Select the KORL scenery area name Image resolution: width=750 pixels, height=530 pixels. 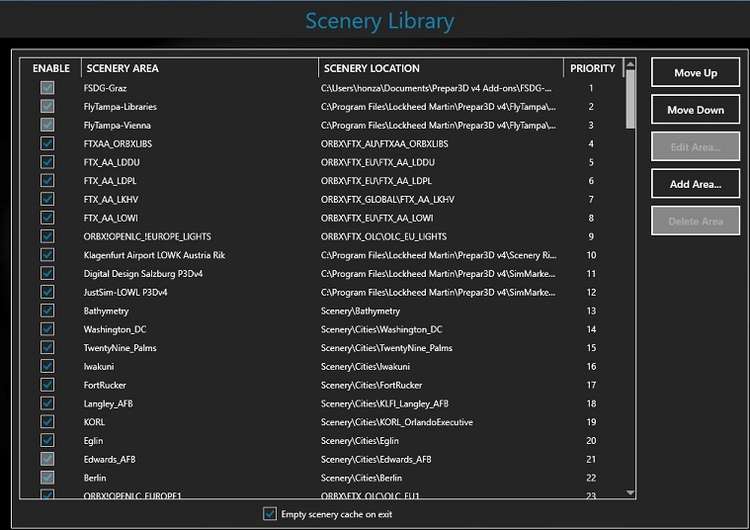(x=94, y=422)
